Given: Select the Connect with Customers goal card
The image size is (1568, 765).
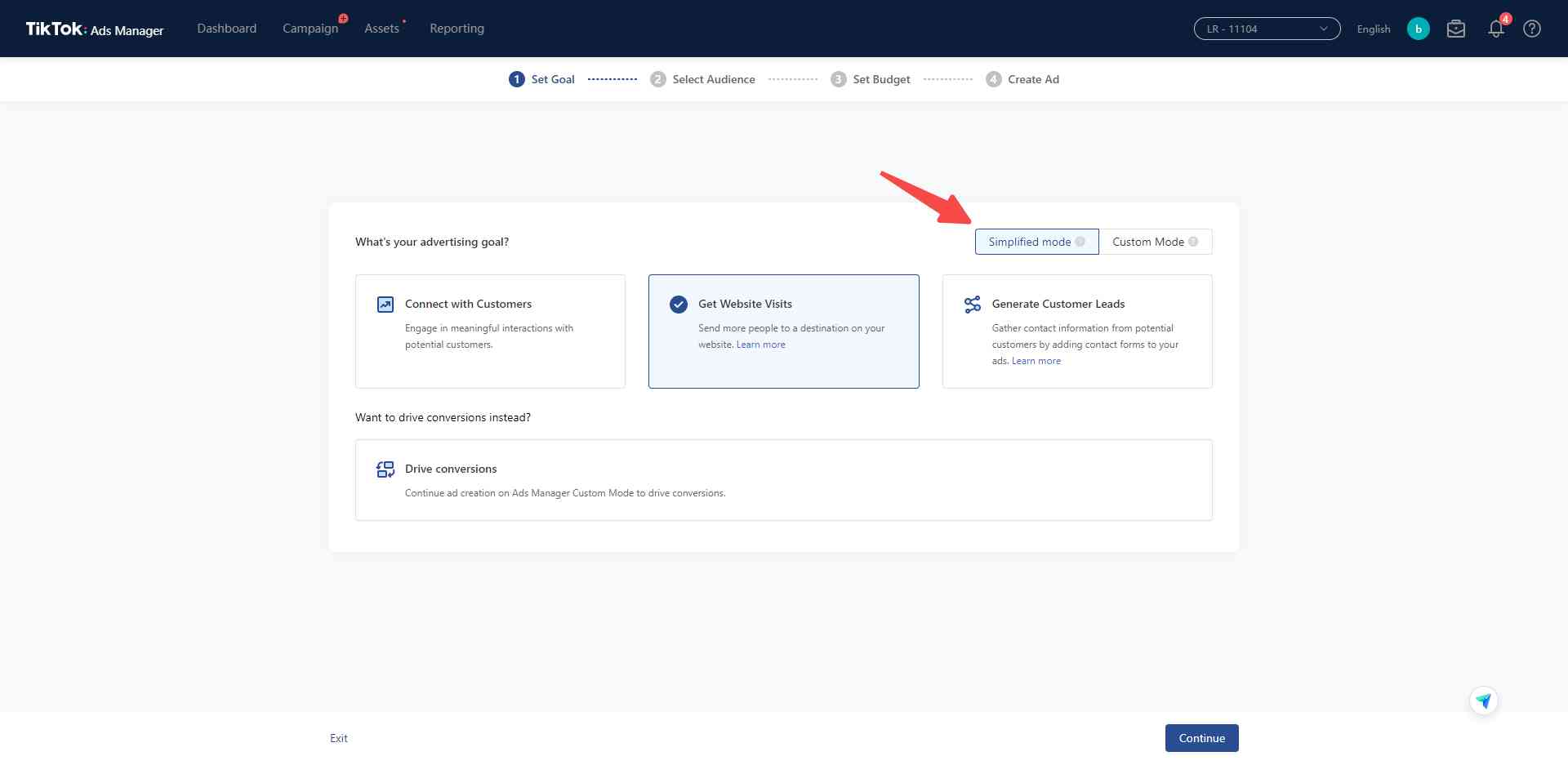Looking at the screenshot, I should (x=490, y=331).
